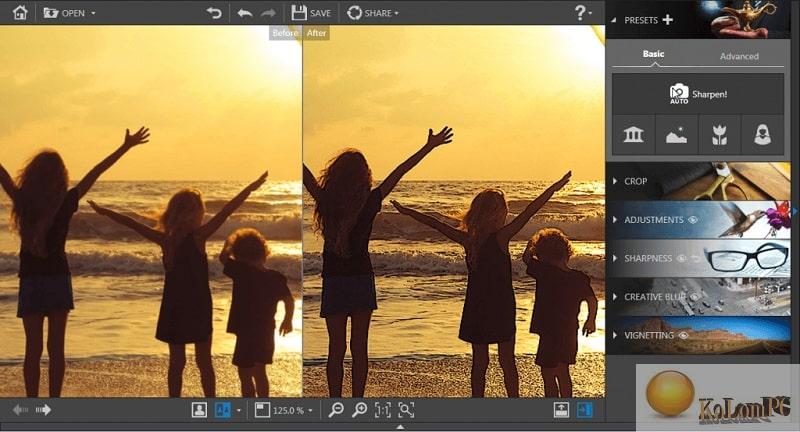Go to previous image arrow
Screen dimensions: 800x432
(x=20, y=410)
